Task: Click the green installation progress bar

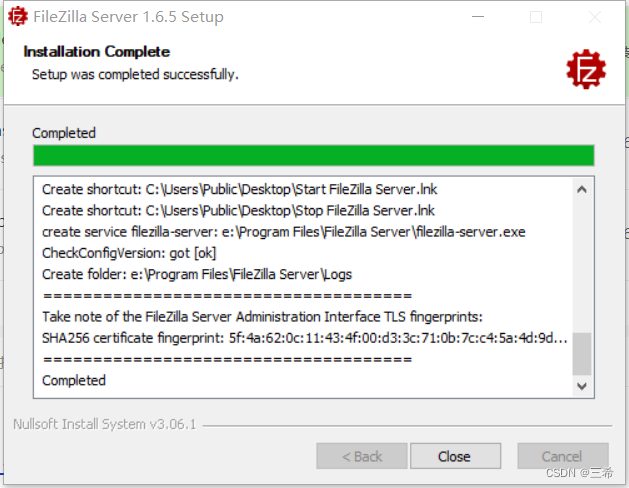Action: (x=314, y=156)
